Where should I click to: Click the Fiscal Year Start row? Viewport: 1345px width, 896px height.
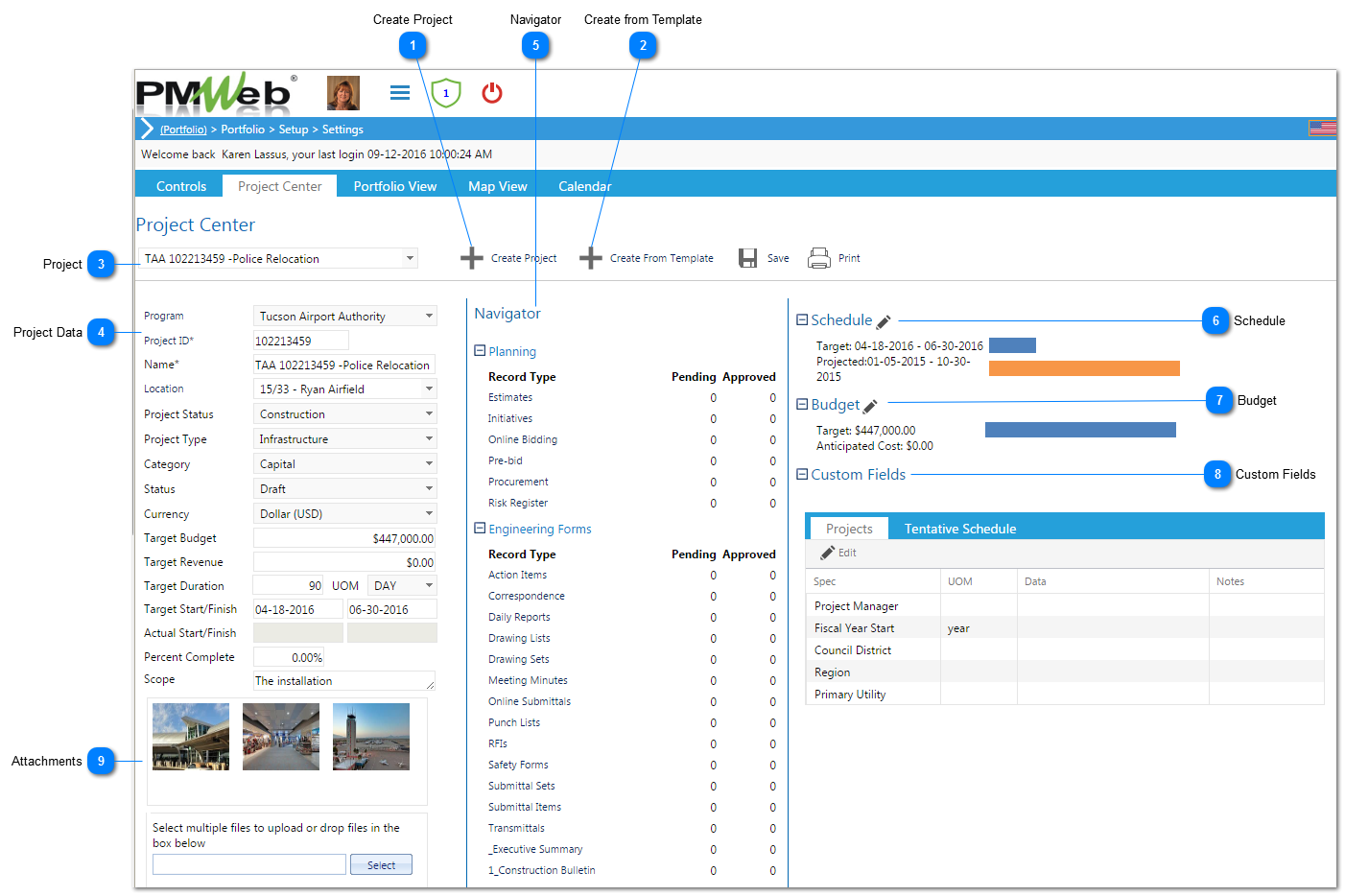(x=1065, y=628)
